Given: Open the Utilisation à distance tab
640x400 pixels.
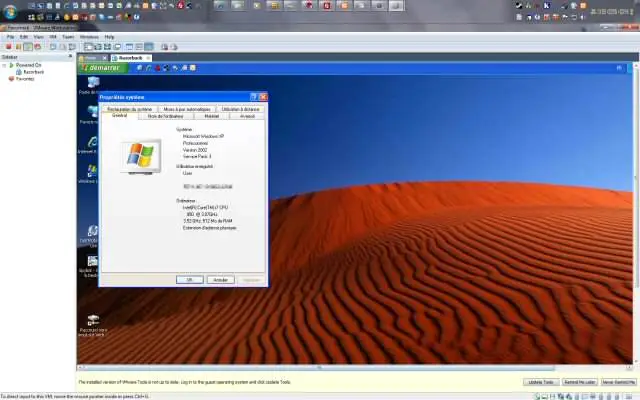Looking at the screenshot, I should [240, 109].
